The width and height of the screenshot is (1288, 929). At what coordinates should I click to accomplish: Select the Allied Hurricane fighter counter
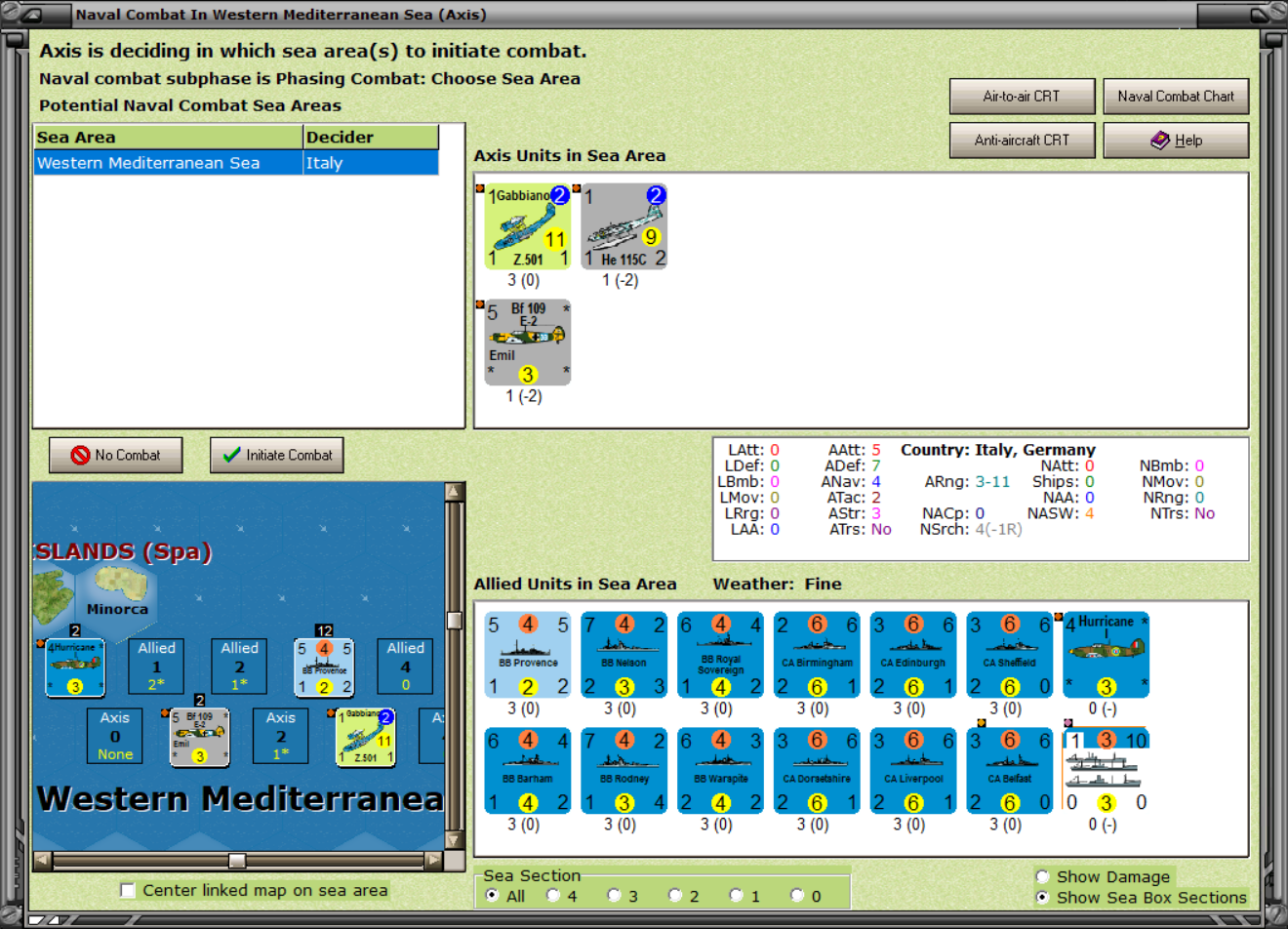[x=1107, y=655]
